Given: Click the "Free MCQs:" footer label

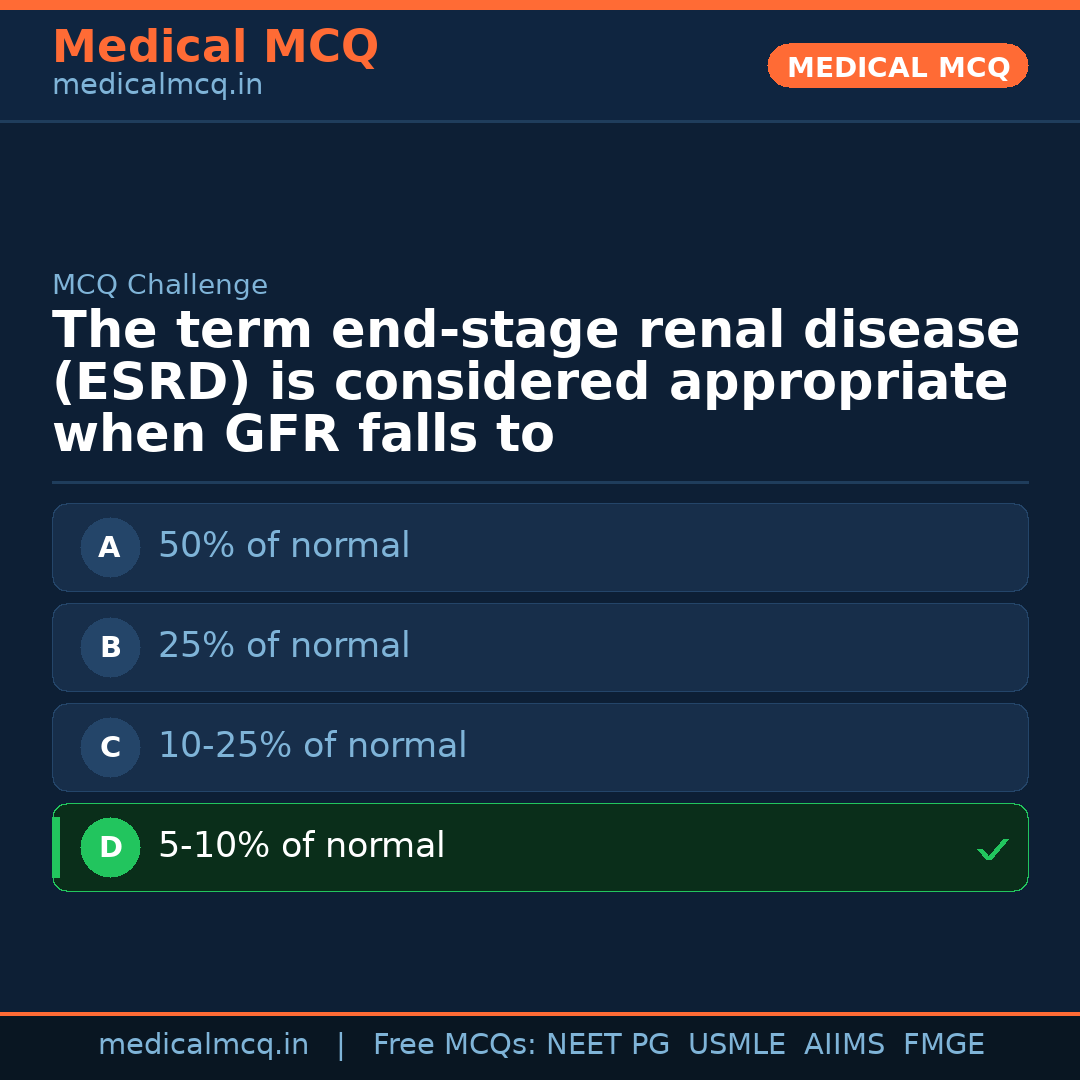Looking at the screenshot, I should click(455, 1045).
